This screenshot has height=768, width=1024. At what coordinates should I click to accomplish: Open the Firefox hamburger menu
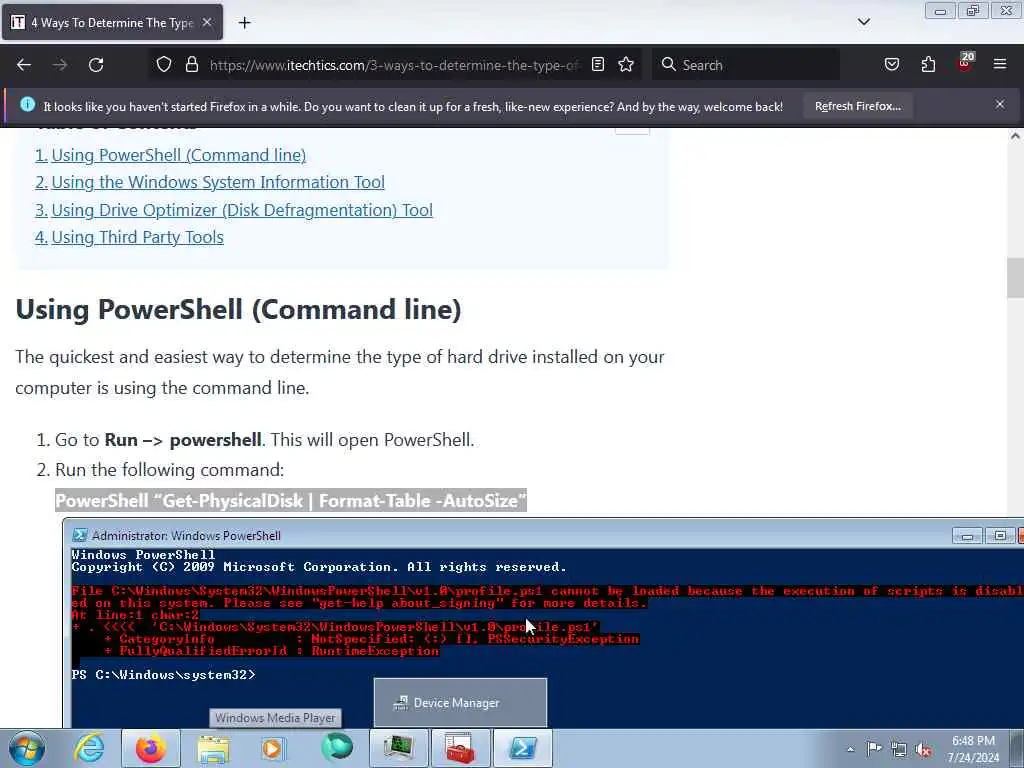click(x=1000, y=64)
